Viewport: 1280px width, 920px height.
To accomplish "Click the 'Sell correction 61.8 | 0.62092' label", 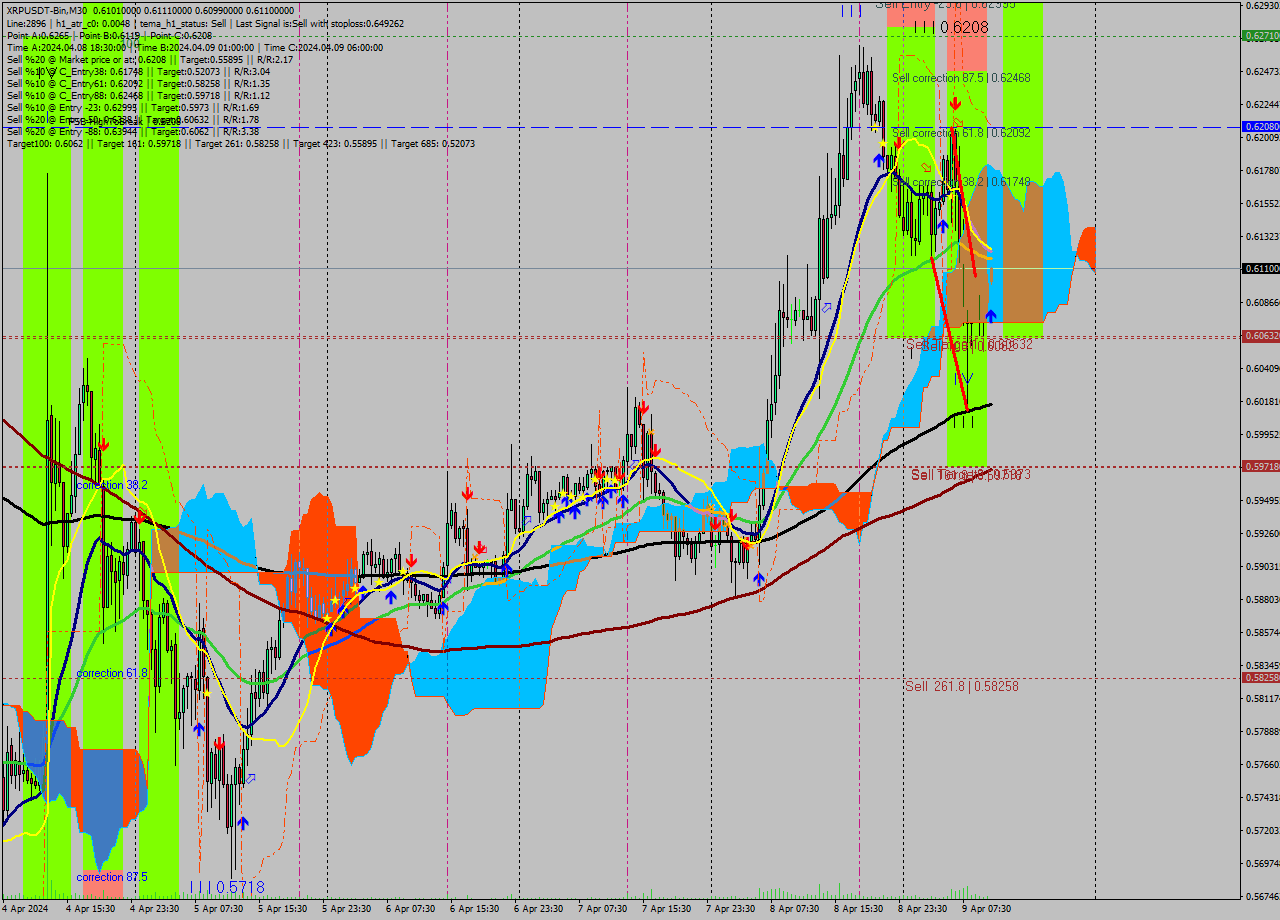I will click(961, 132).
